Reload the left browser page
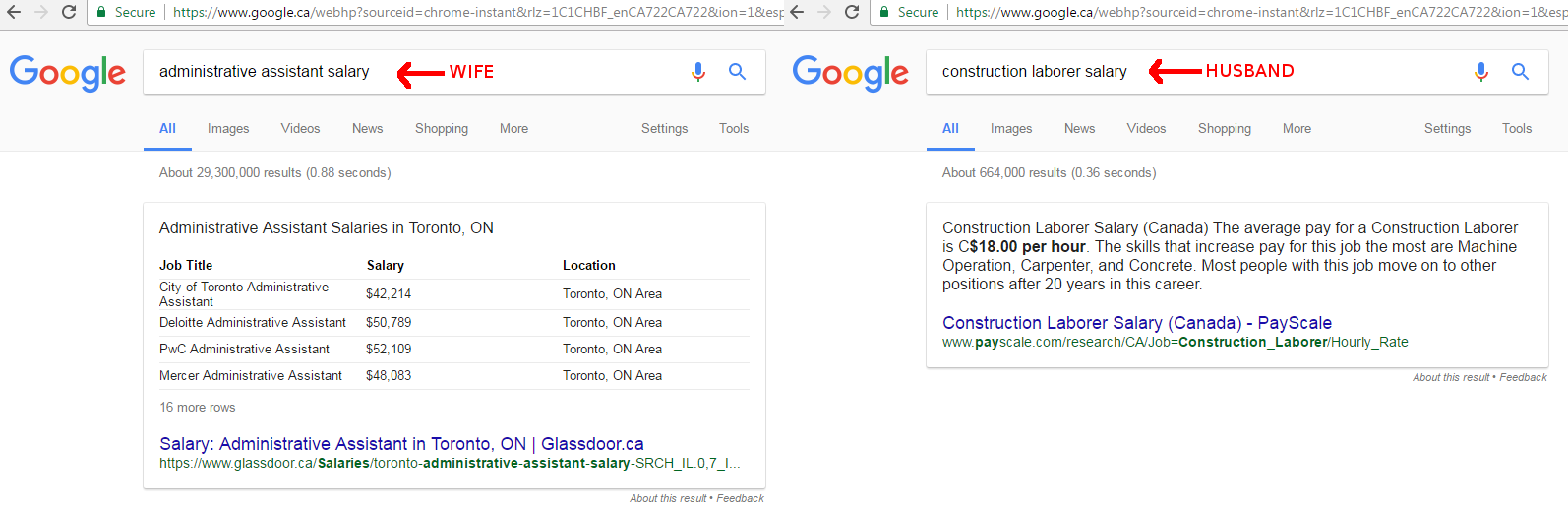This screenshot has width=1568, height=512. tap(69, 12)
